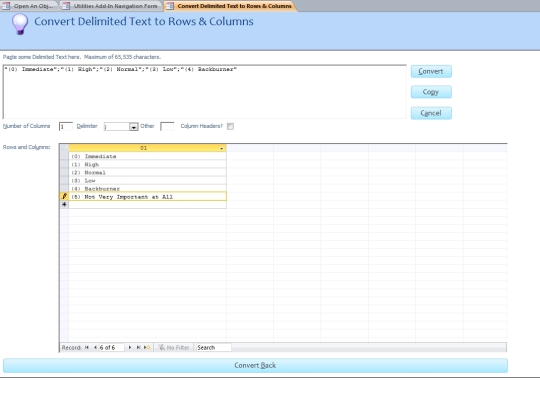Open the Delimiter dropdown list
This screenshot has height=413, width=540.
coord(134,127)
